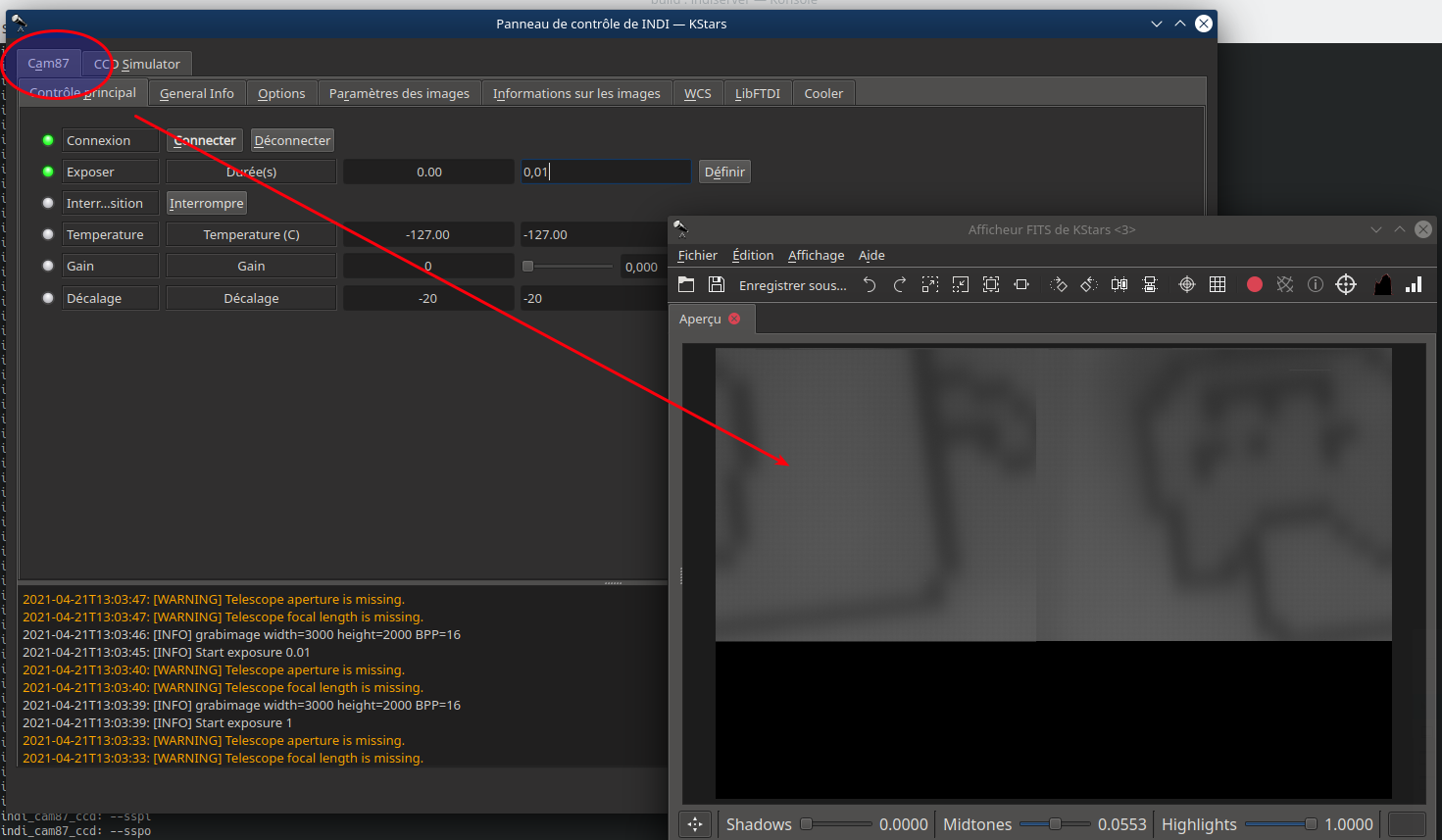Click the Interrompre button
This screenshot has width=1442, height=840.
coord(206,203)
